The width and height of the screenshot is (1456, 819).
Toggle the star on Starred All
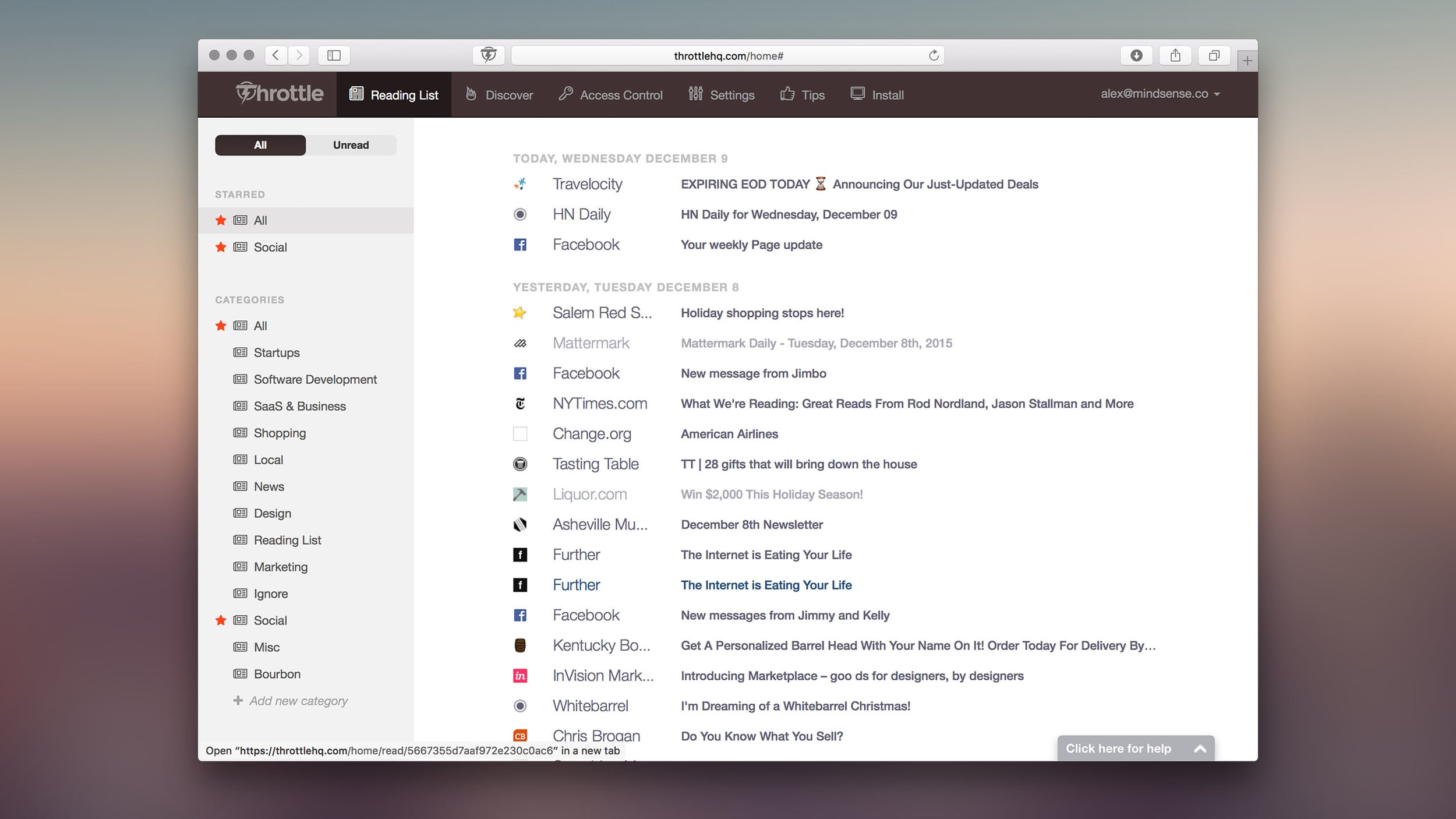[x=221, y=220]
